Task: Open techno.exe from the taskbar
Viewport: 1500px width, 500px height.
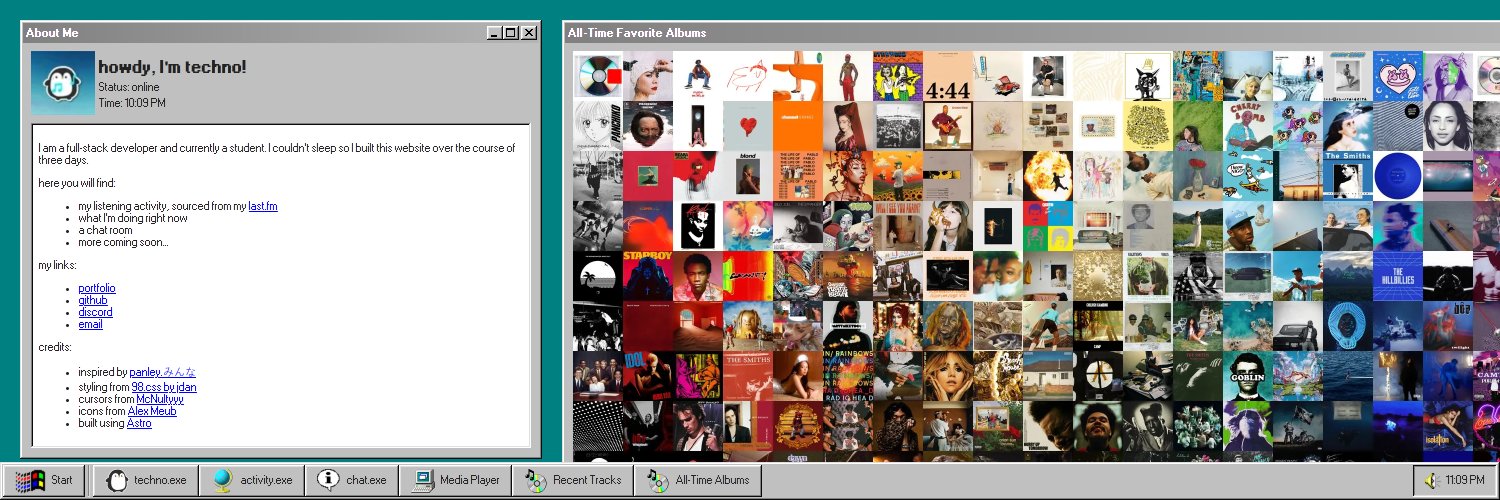Action: point(147,480)
